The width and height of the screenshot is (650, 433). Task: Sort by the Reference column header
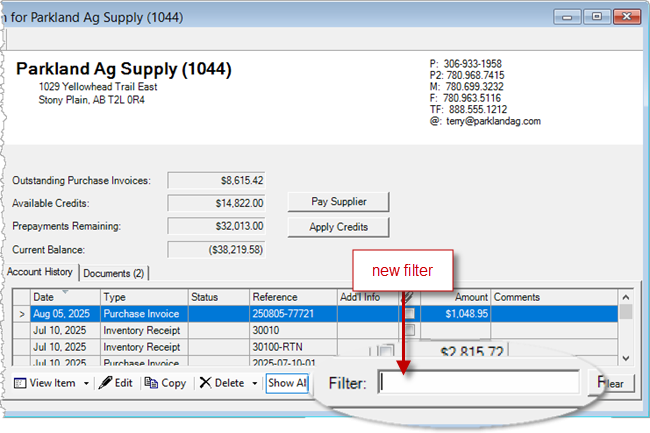(x=293, y=297)
